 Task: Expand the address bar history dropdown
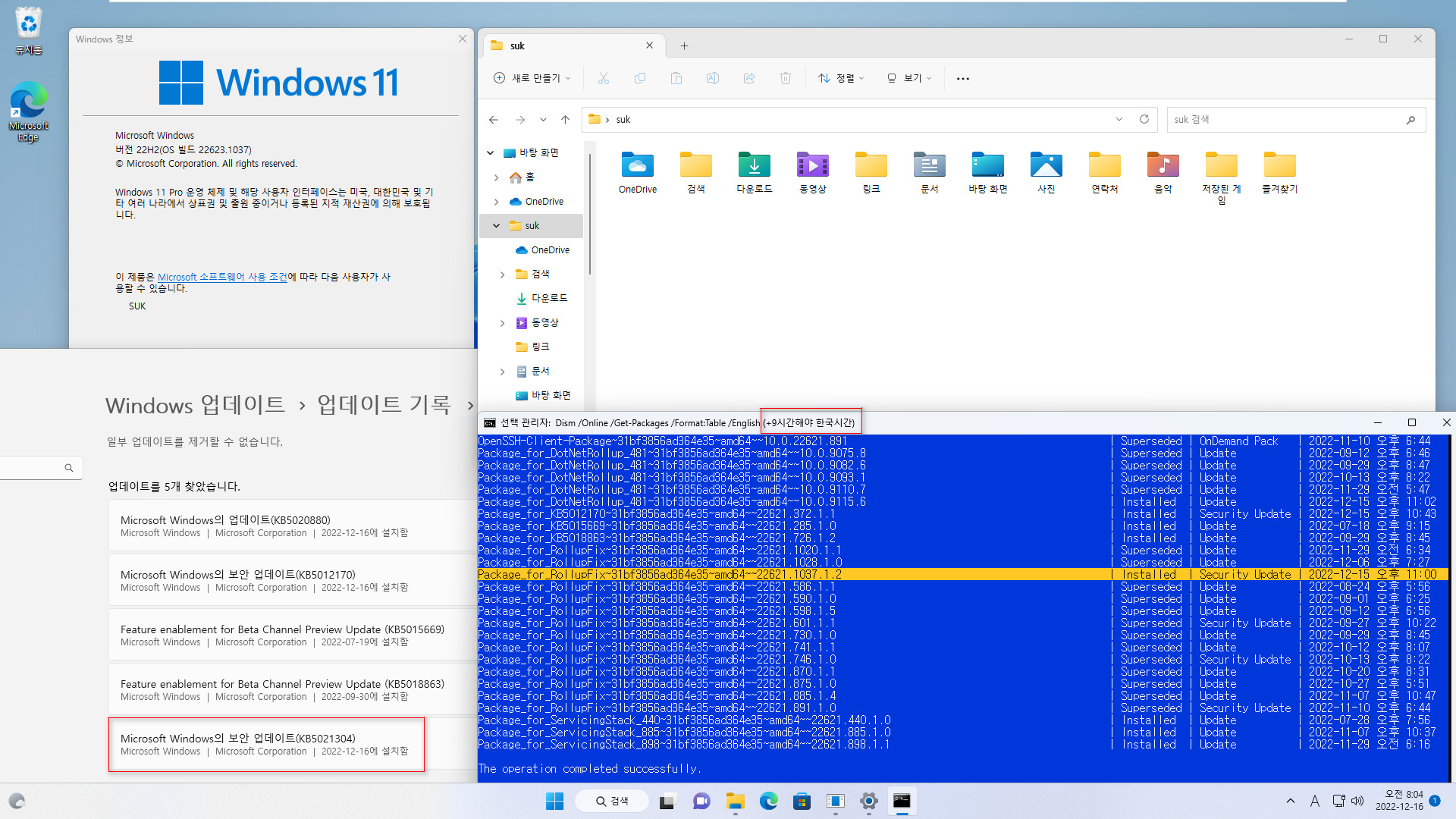point(1119,119)
